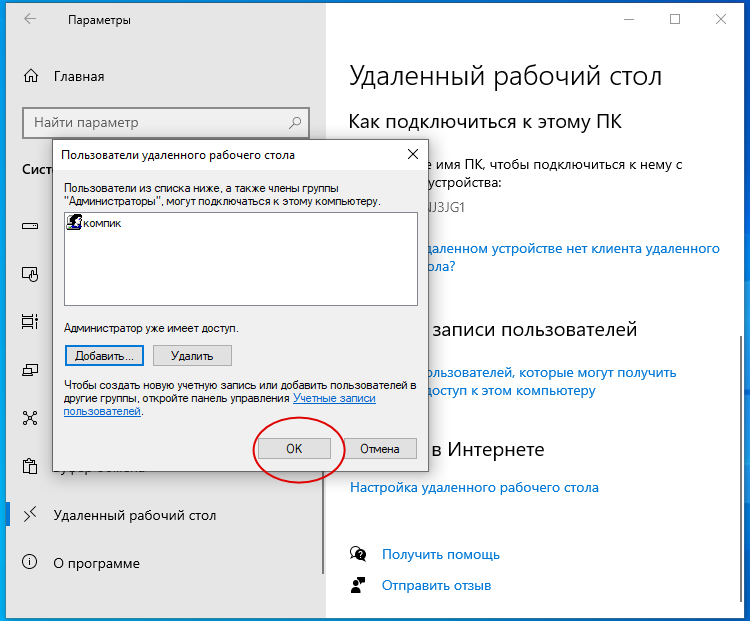Viewport: 750px width, 621px height.
Task: Click the tablet mode sidebar icon
Action: click(x=30, y=274)
